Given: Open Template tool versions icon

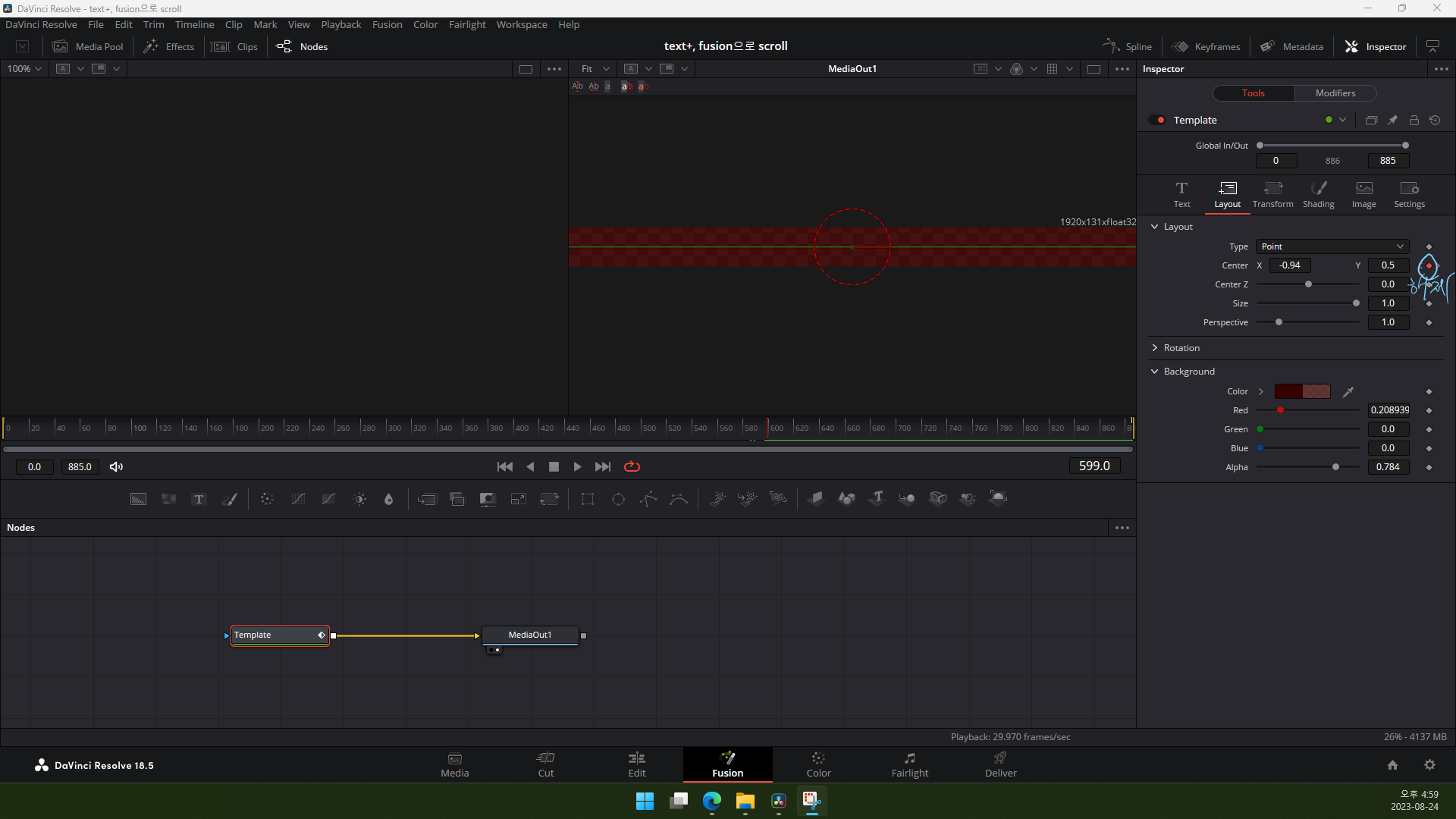Looking at the screenshot, I should 1371,120.
